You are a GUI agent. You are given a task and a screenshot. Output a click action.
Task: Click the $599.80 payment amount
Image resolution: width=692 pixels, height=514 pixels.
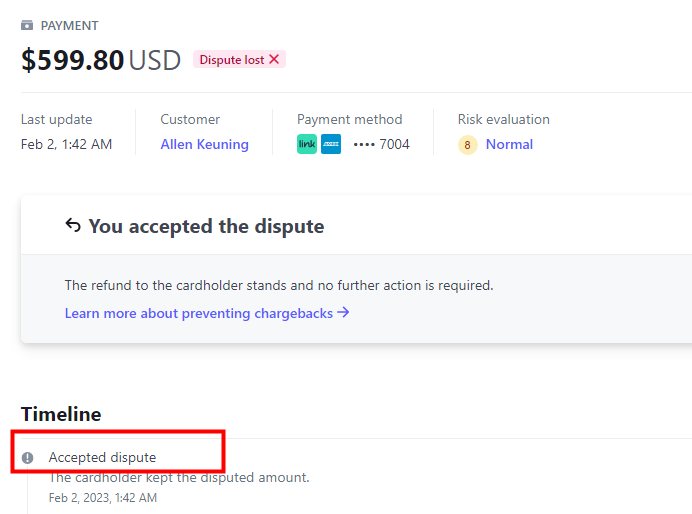click(x=73, y=60)
